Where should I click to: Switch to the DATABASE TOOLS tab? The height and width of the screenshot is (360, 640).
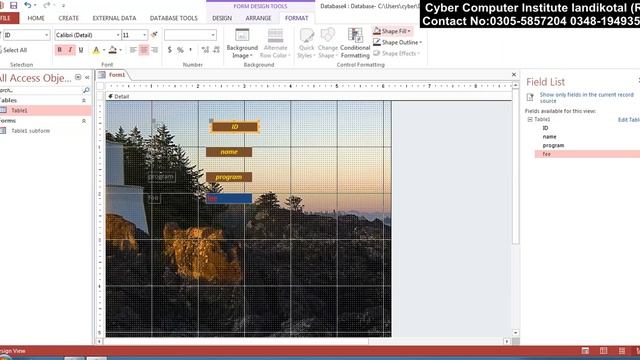pos(173,18)
